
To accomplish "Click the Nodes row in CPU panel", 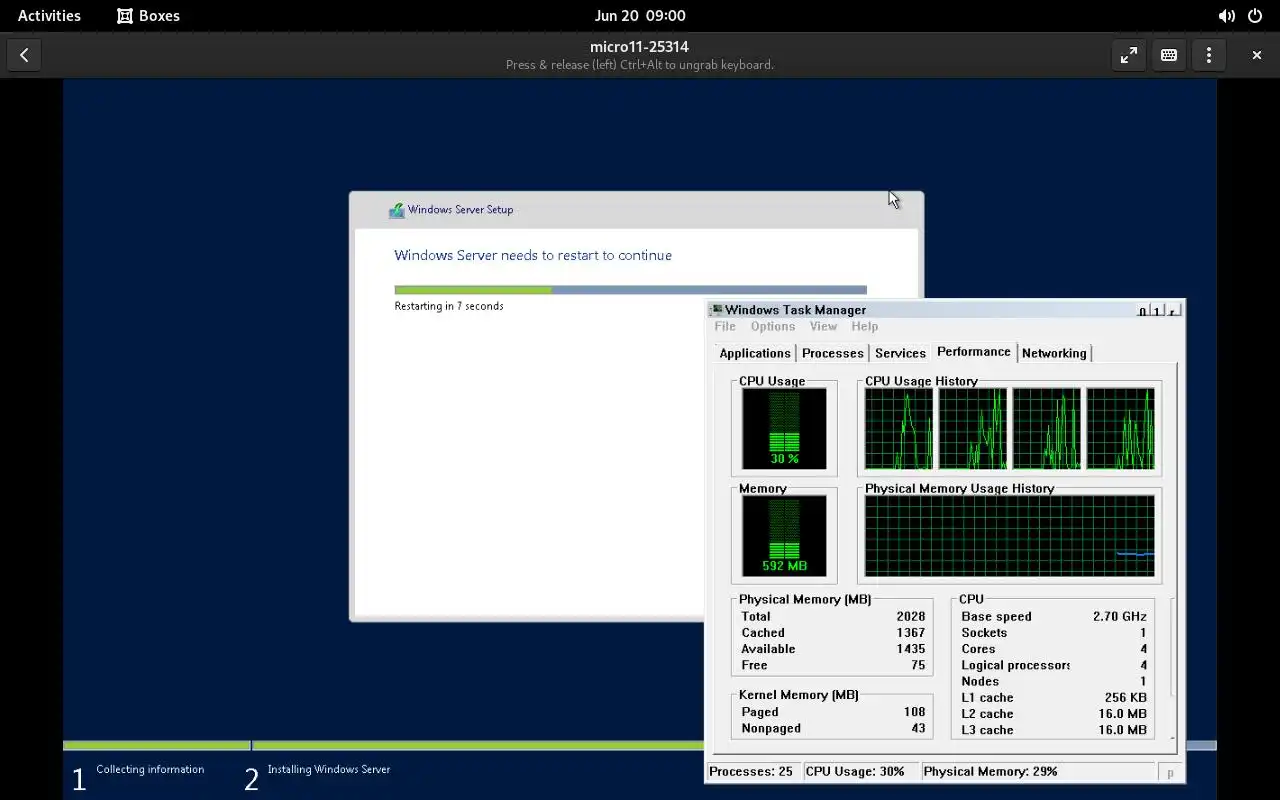I will point(1054,681).
